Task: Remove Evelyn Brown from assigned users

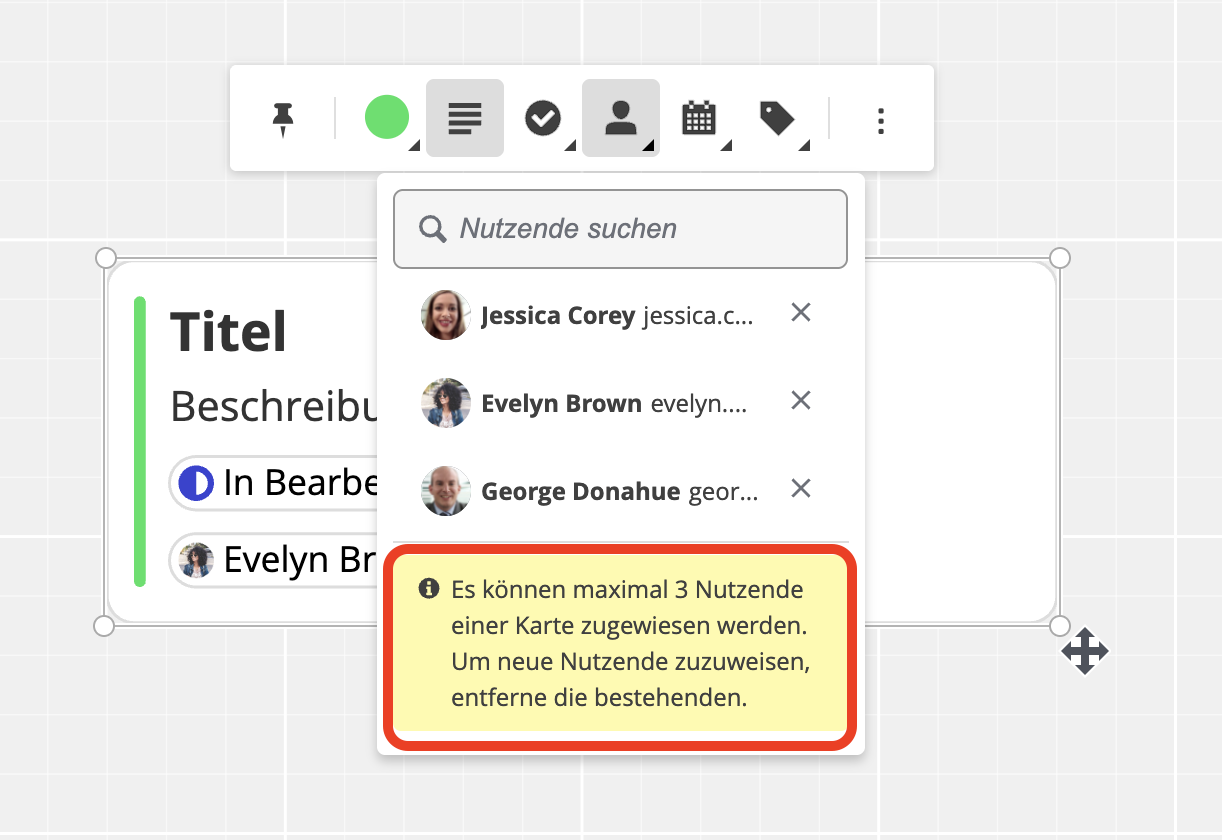Action: coord(800,401)
